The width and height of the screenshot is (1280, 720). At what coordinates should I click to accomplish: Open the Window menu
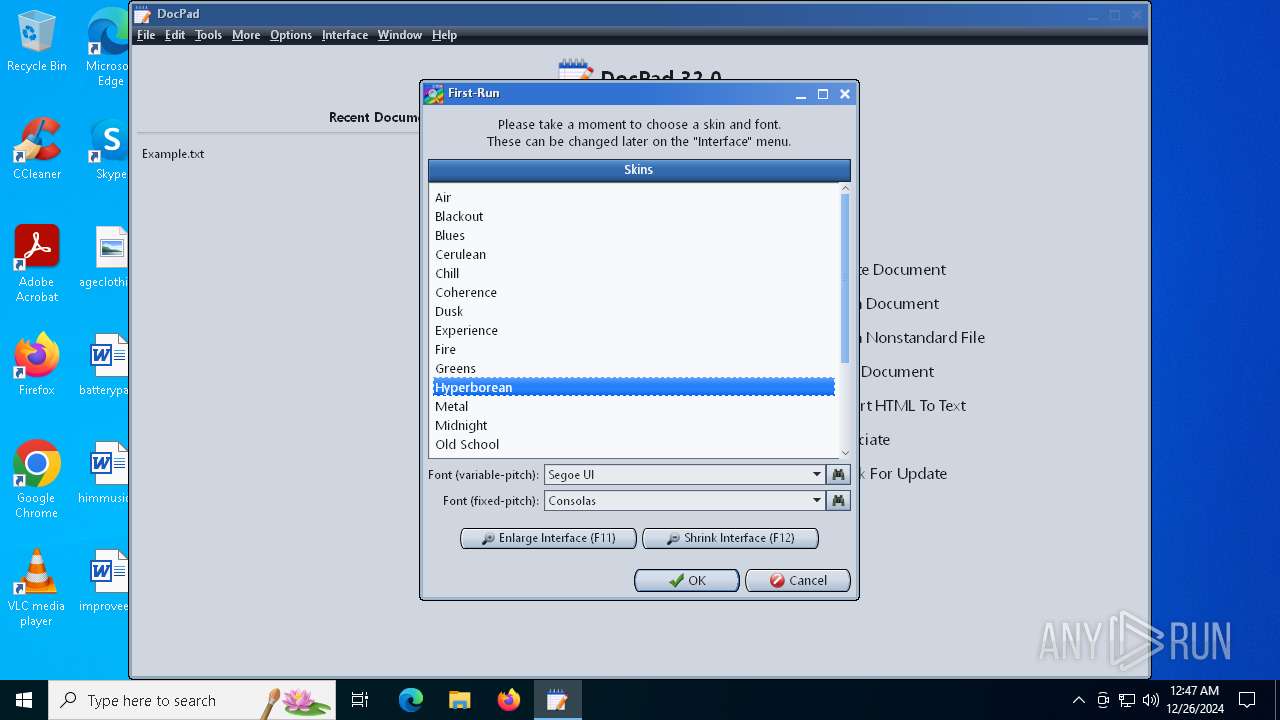click(400, 35)
